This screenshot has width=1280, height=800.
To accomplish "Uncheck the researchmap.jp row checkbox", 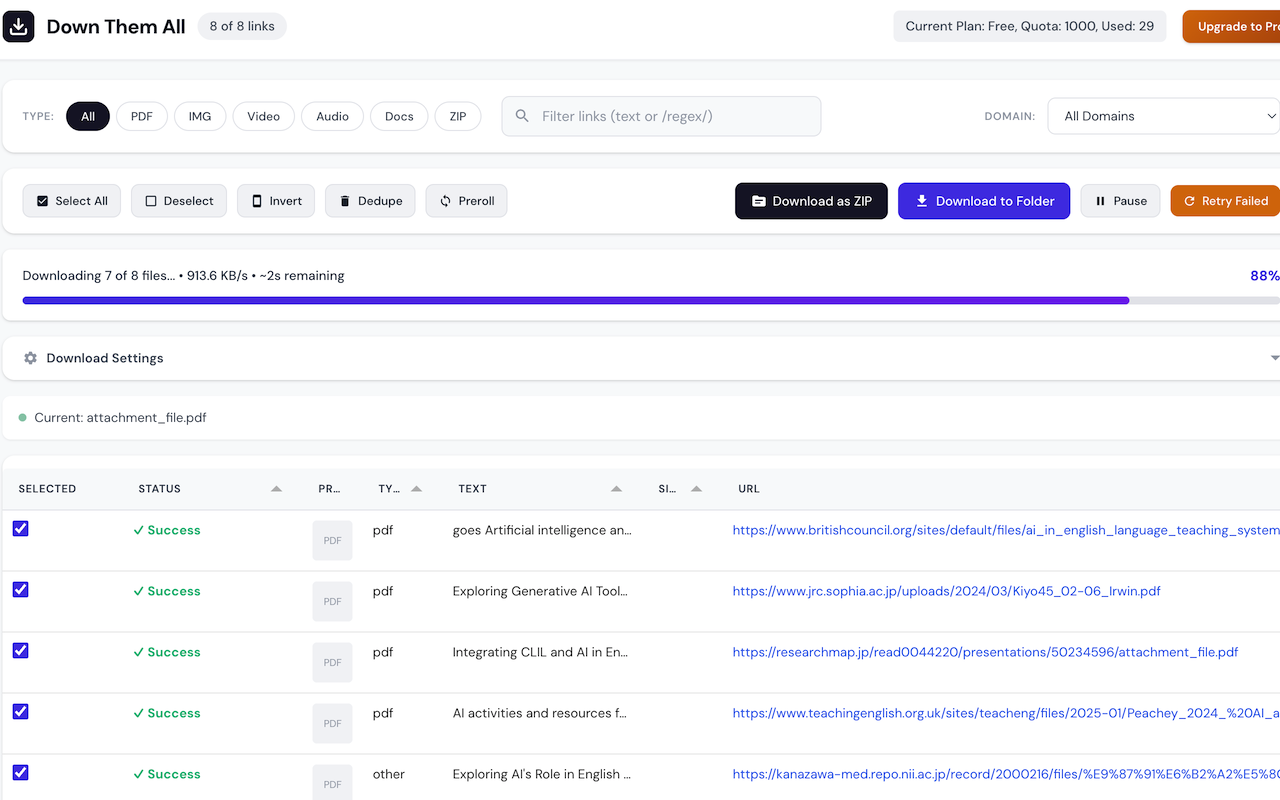I will (20, 650).
